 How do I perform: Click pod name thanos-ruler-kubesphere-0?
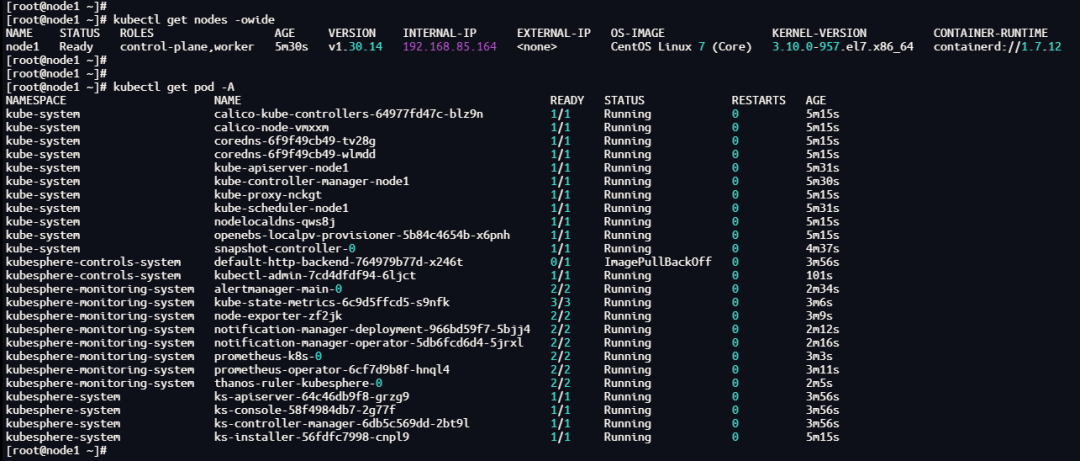click(298, 382)
